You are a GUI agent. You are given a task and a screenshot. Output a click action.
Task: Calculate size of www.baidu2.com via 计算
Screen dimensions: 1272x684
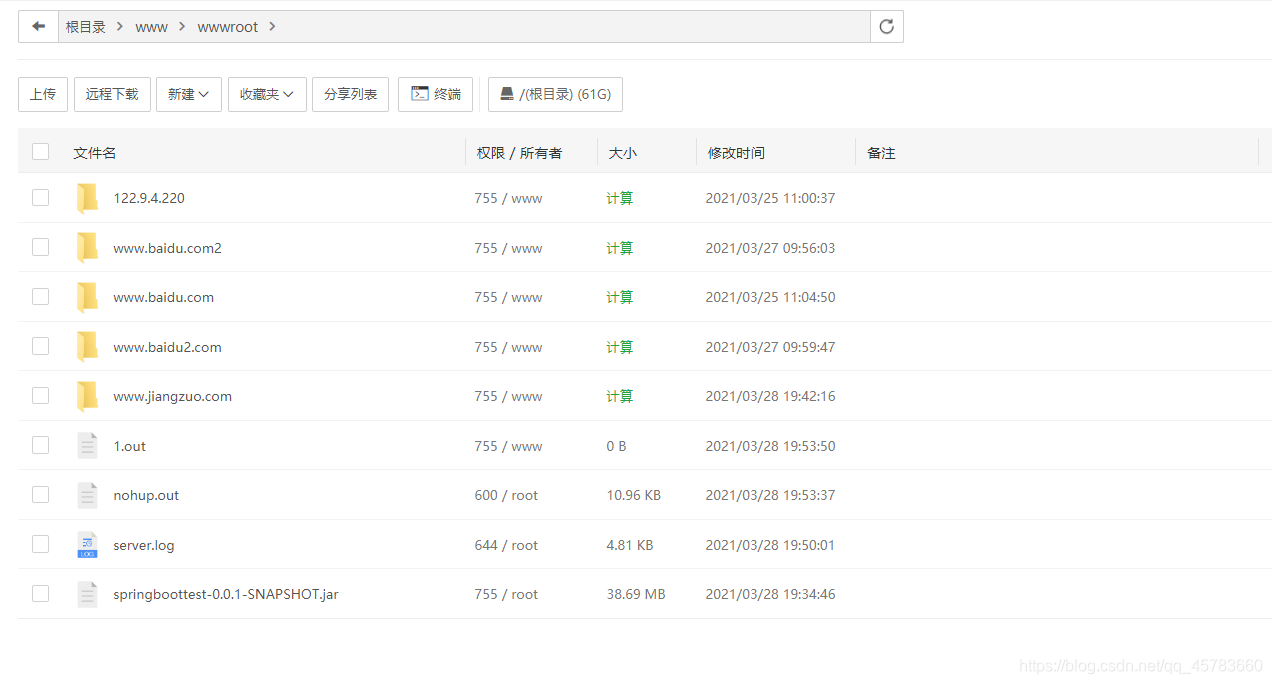tap(620, 347)
